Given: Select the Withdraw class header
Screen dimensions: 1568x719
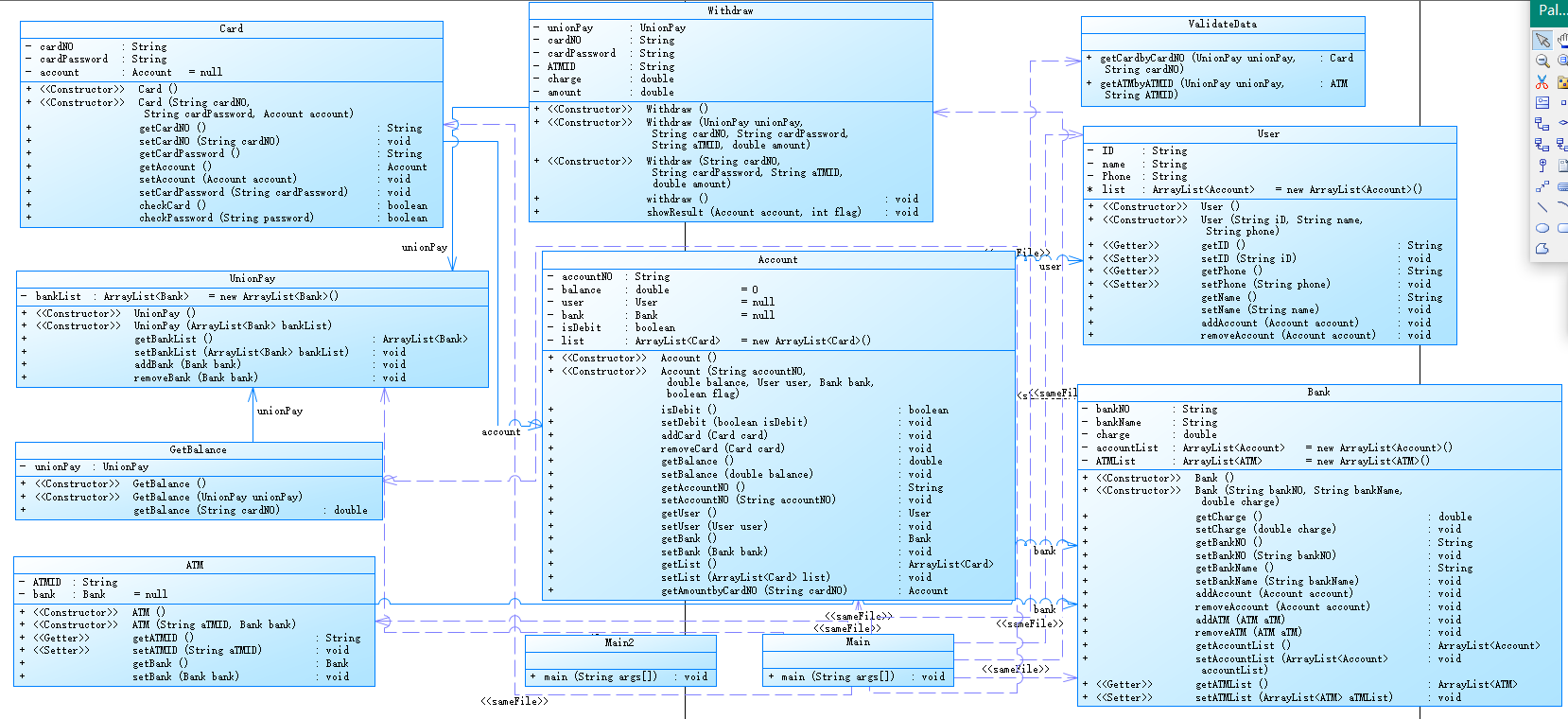Looking at the screenshot, I should point(731,11).
